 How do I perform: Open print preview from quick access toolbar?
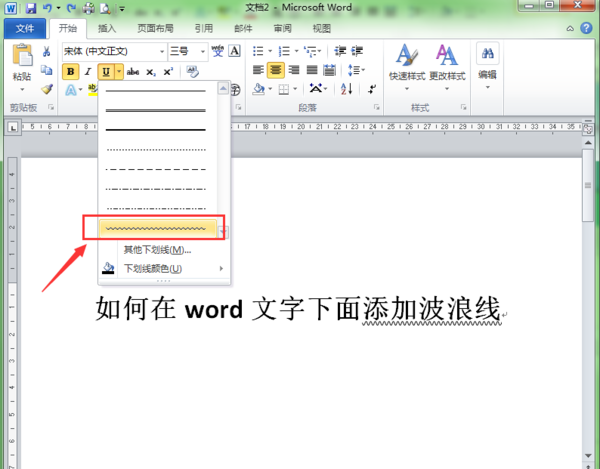[105, 8]
